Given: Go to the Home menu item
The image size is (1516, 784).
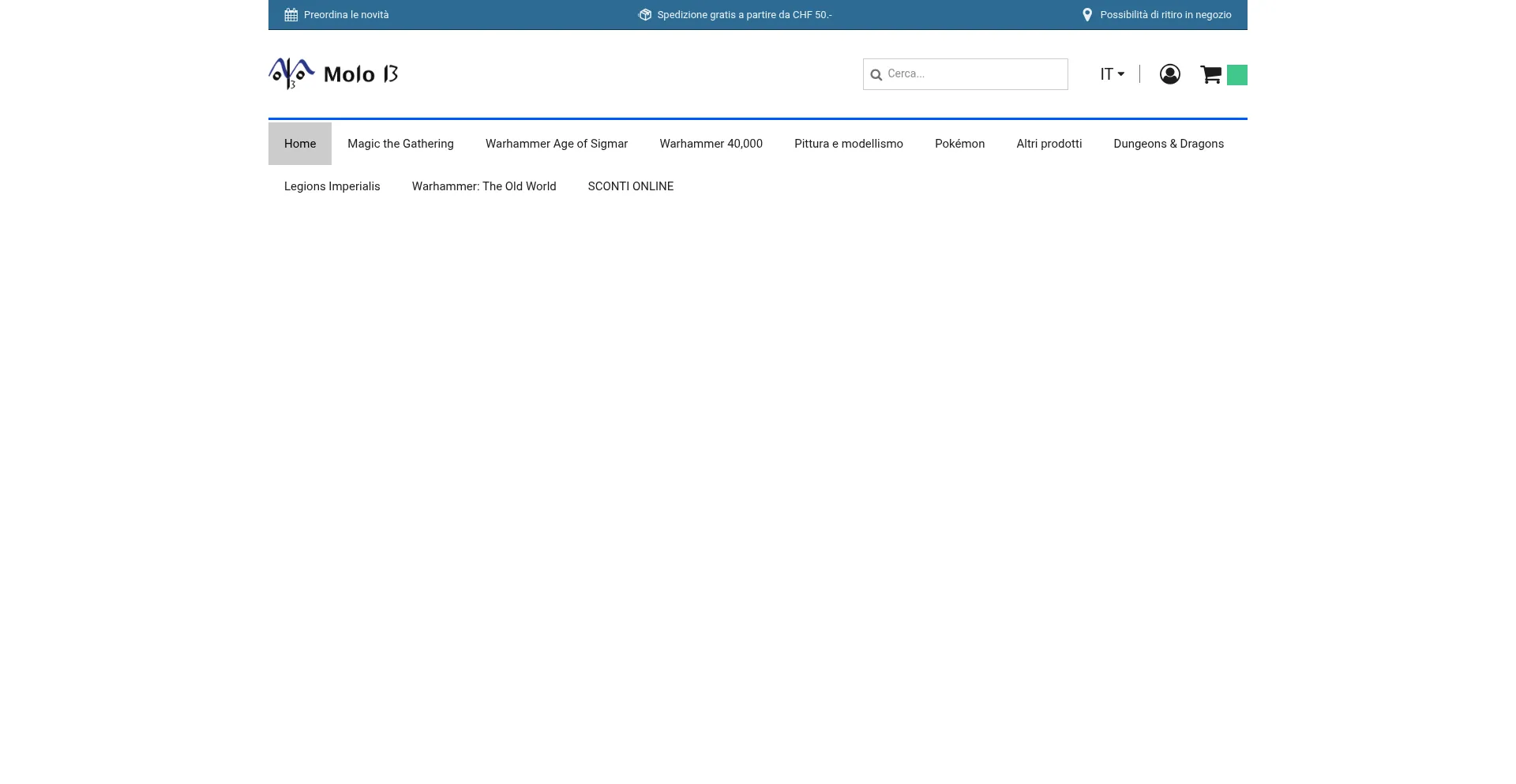Looking at the screenshot, I should (x=300, y=144).
